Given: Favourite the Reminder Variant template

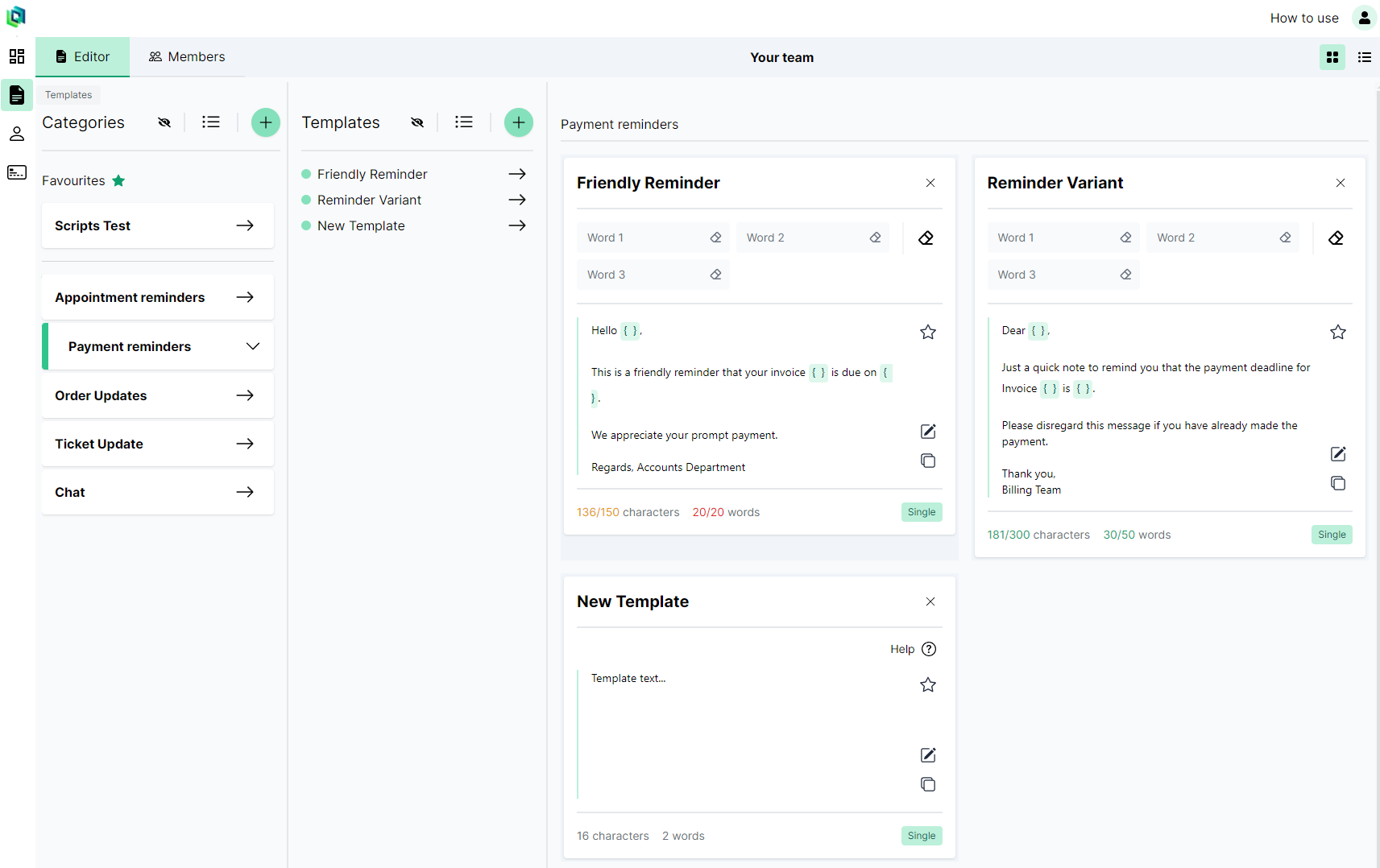Looking at the screenshot, I should tap(1338, 332).
